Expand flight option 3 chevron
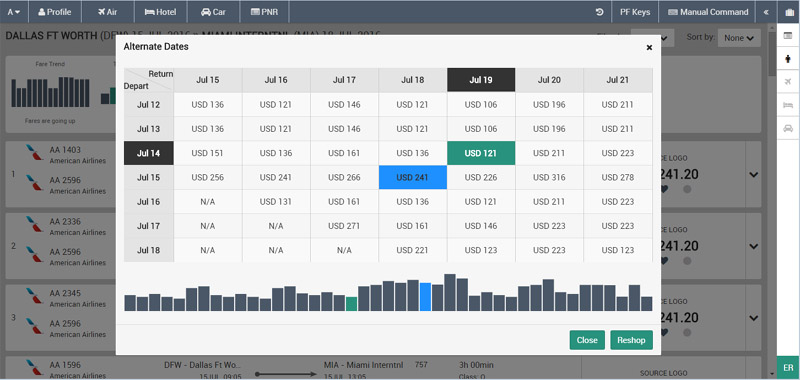This screenshot has width=800, height=380. (x=754, y=318)
